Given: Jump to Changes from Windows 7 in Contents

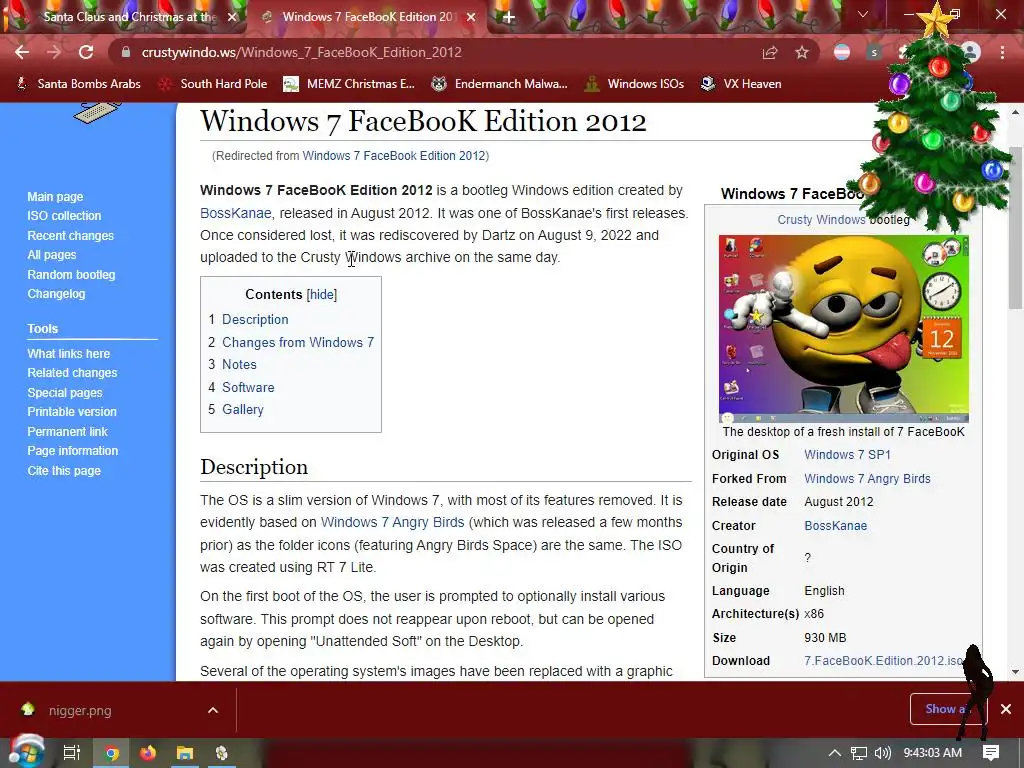Looking at the screenshot, I should (x=298, y=342).
